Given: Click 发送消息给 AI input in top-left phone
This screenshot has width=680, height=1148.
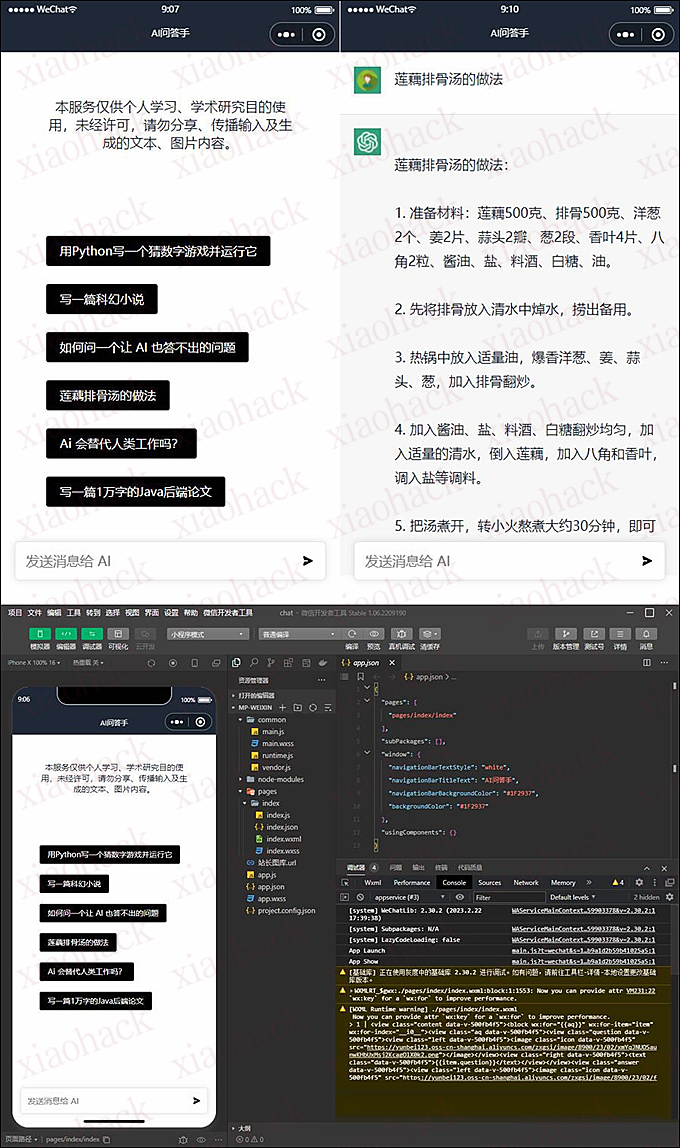Looking at the screenshot, I should coord(170,561).
